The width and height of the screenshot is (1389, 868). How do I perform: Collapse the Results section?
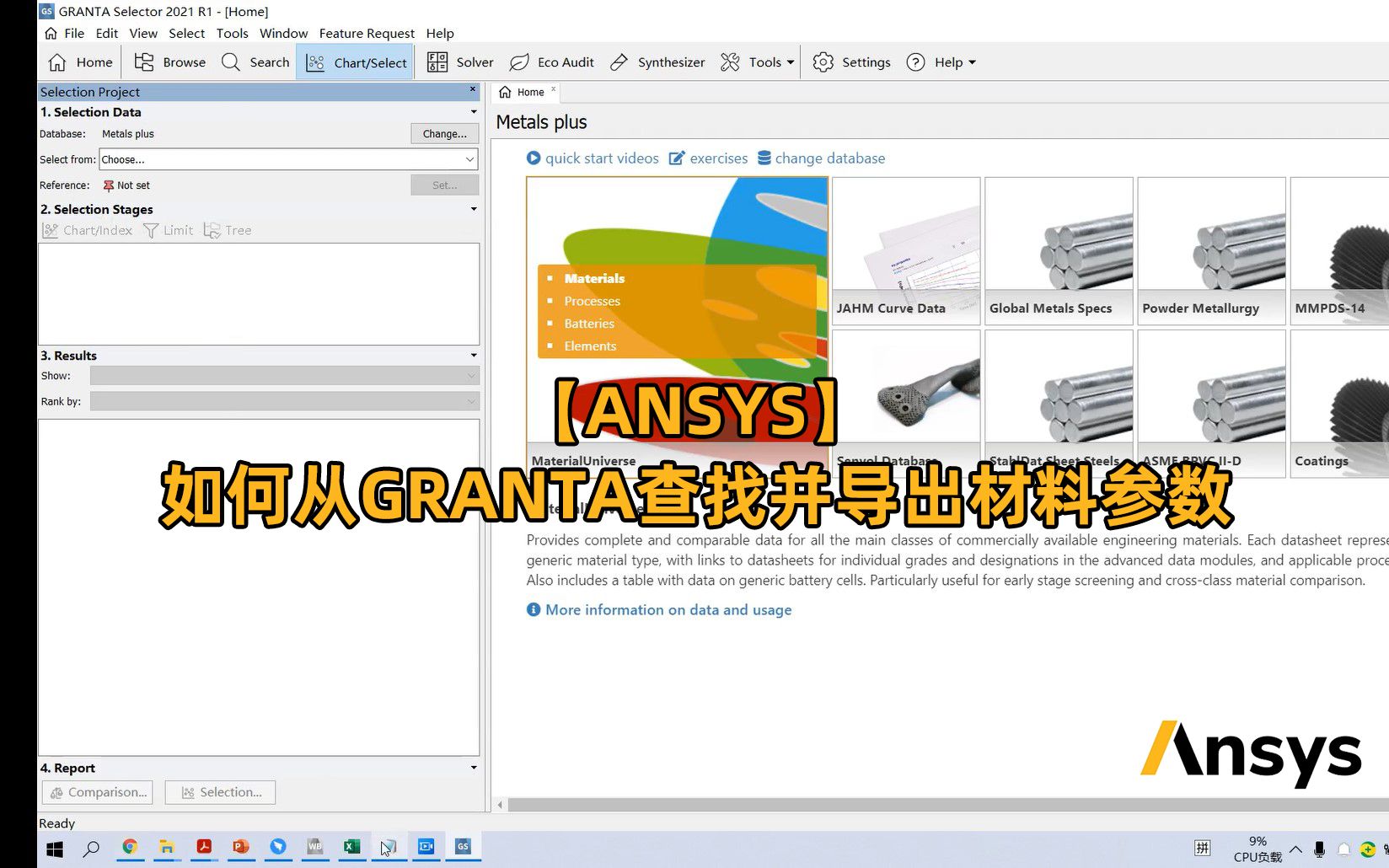[474, 356]
